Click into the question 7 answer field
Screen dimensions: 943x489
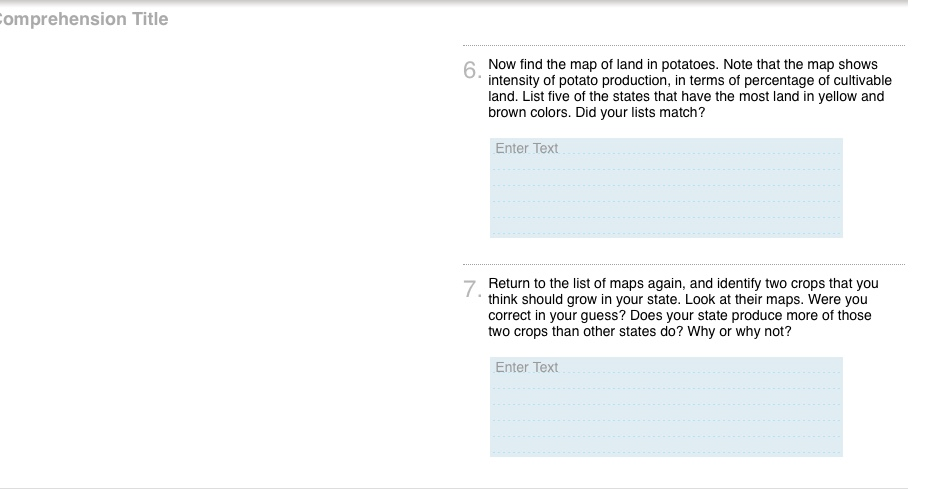(666, 410)
